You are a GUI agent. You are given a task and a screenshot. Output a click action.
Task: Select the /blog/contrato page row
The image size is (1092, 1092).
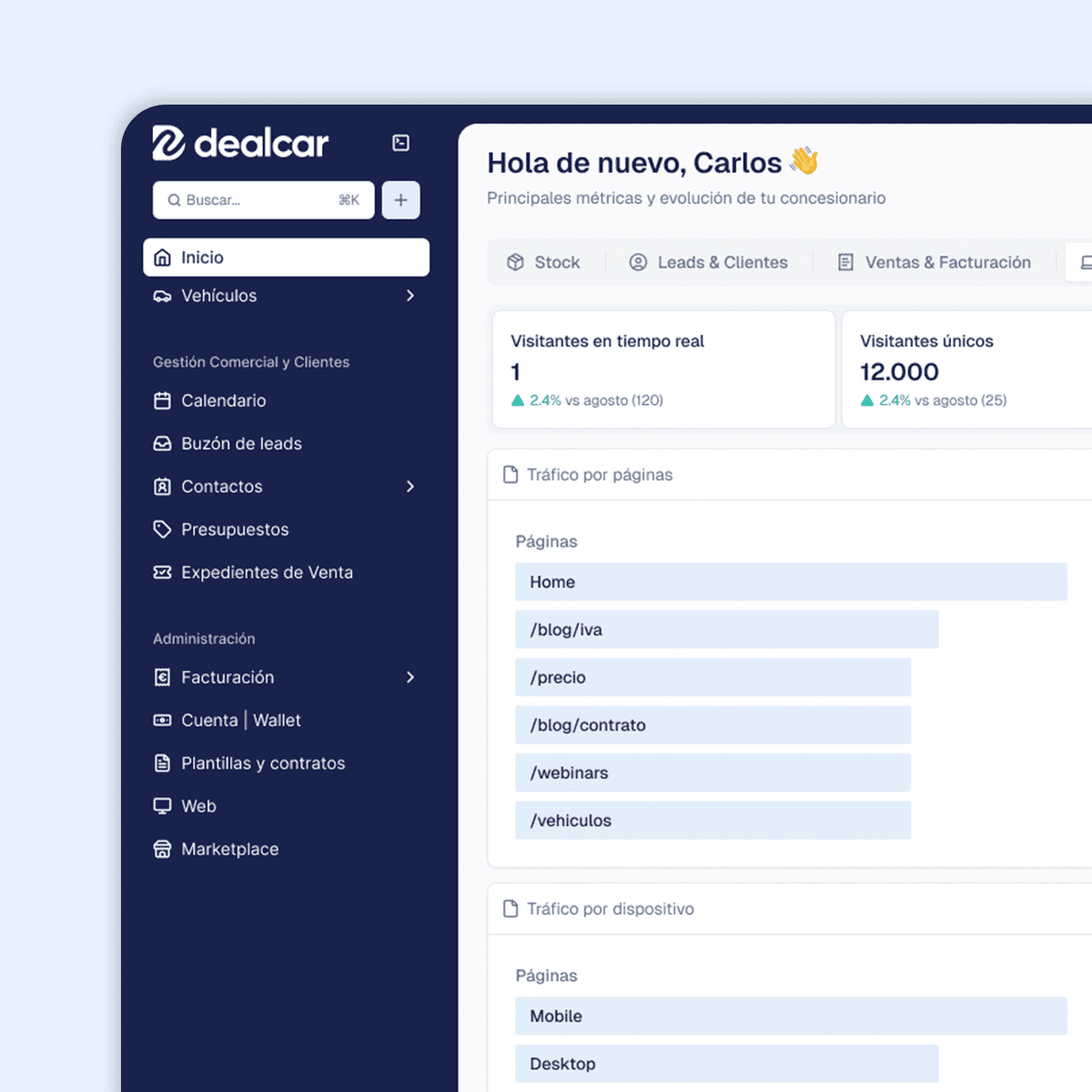click(x=713, y=725)
